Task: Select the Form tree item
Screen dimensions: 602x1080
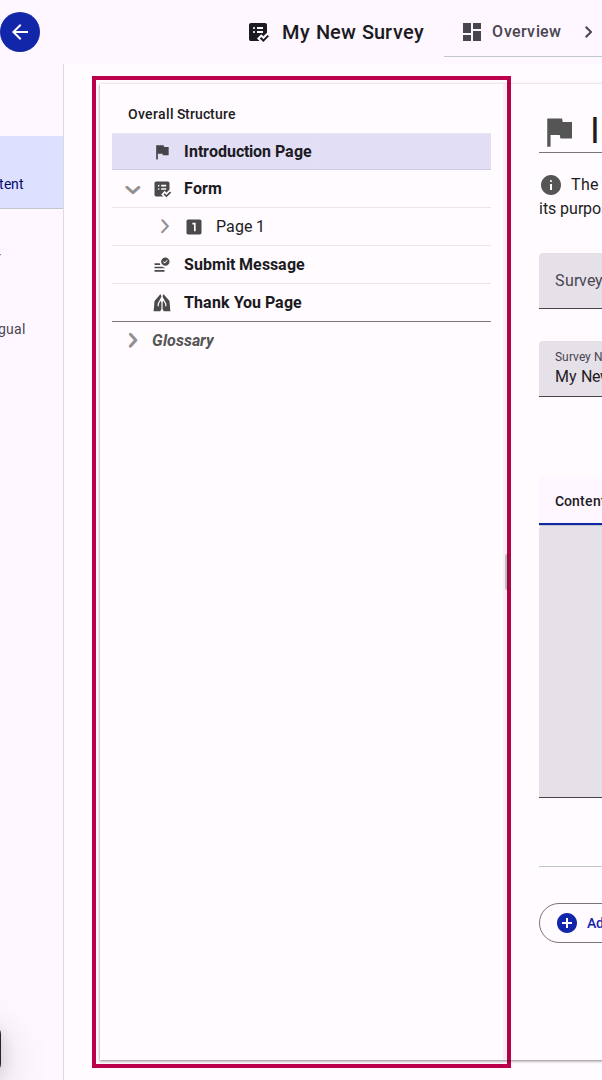Action: pyautogui.click(x=301, y=189)
